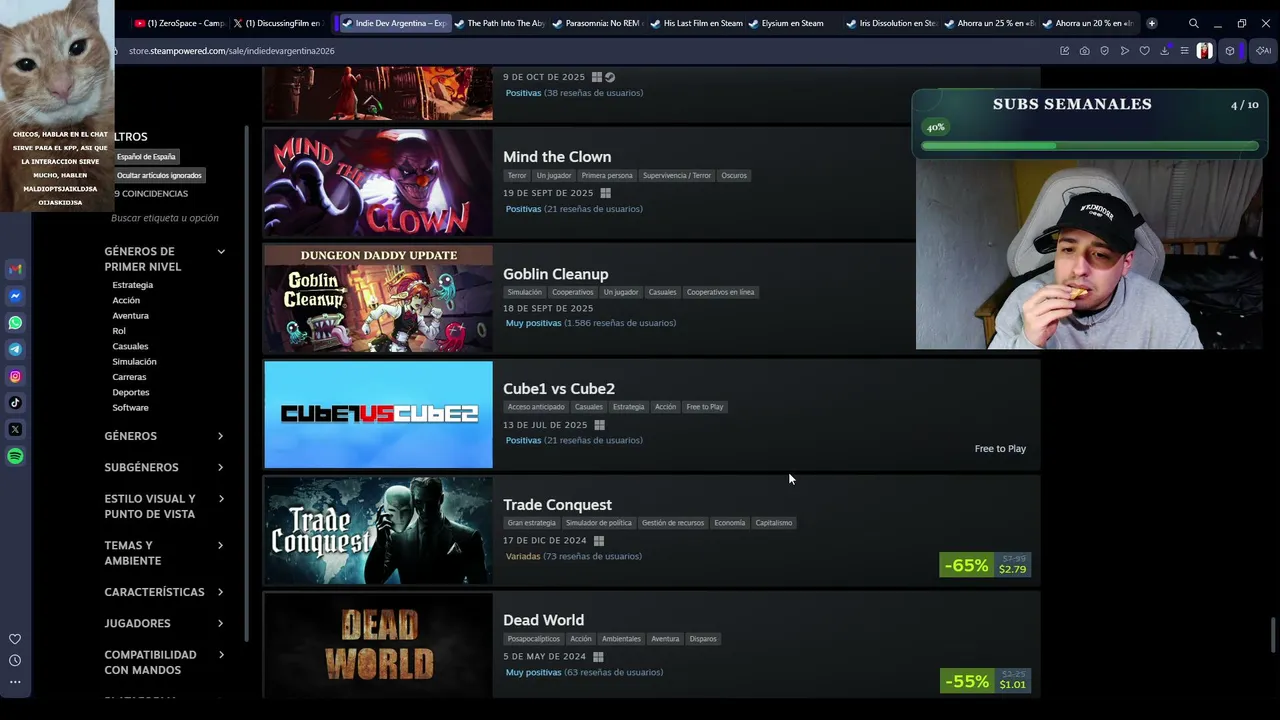This screenshot has width=1280, height=720.
Task: Click the -55% discount price for Dead World
Action: click(x=985, y=681)
